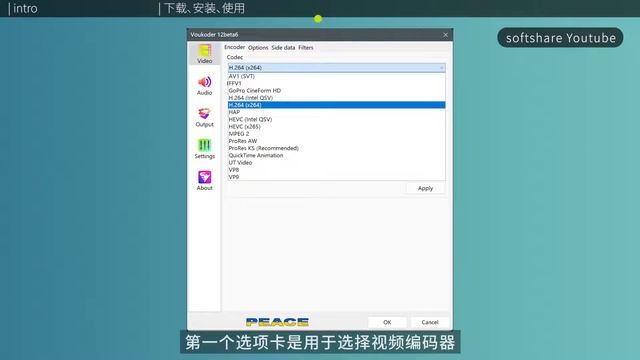Image resolution: width=640 pixels, height=360 pixels.
Task: Switch to the Encoder tab
Action: coord(235,47)
